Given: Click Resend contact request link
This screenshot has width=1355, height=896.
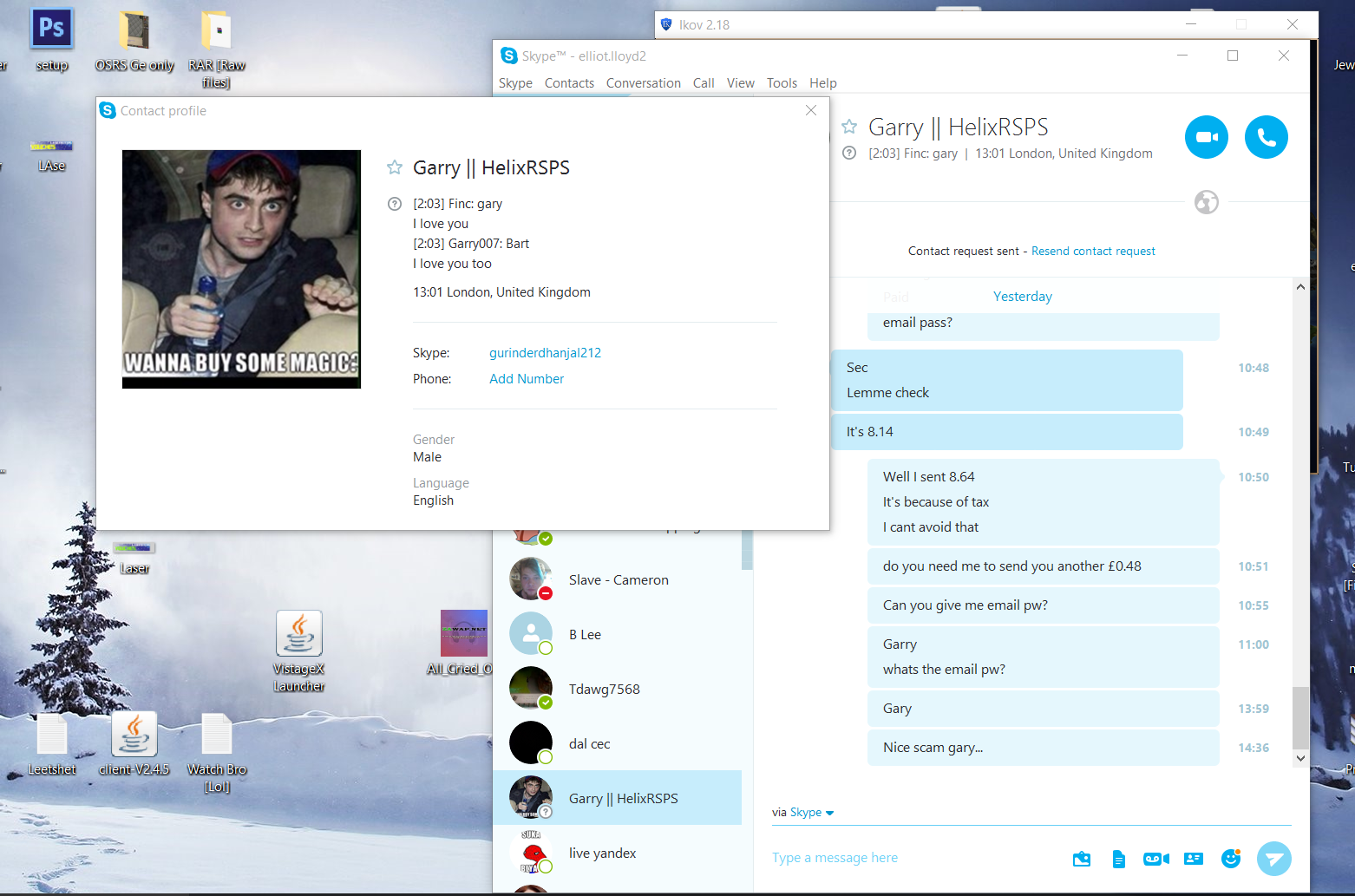Looking at the screenshot, I should pyautogui.click(x=1093, y=251).
